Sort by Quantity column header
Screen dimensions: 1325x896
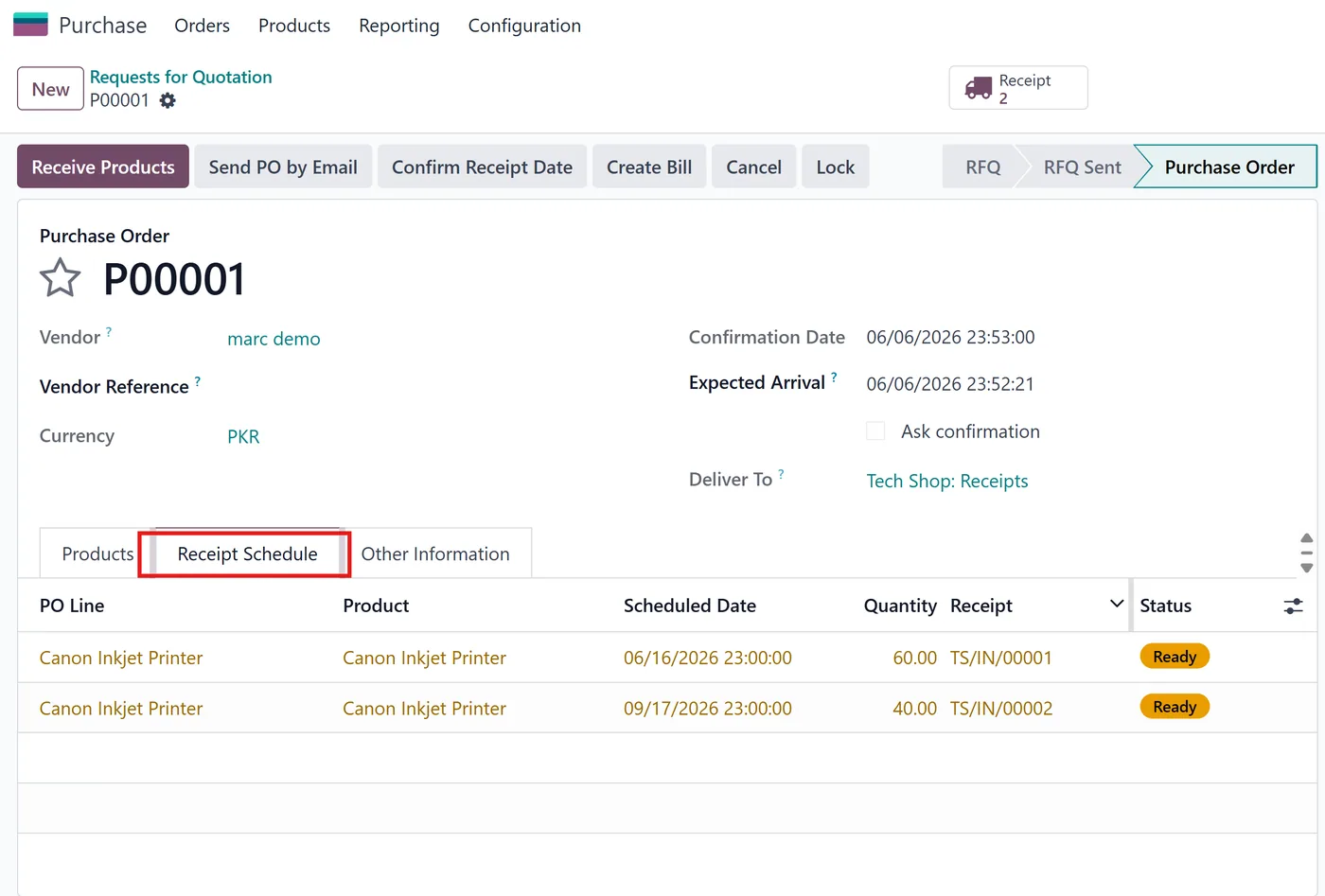click(x=900, y=606)
